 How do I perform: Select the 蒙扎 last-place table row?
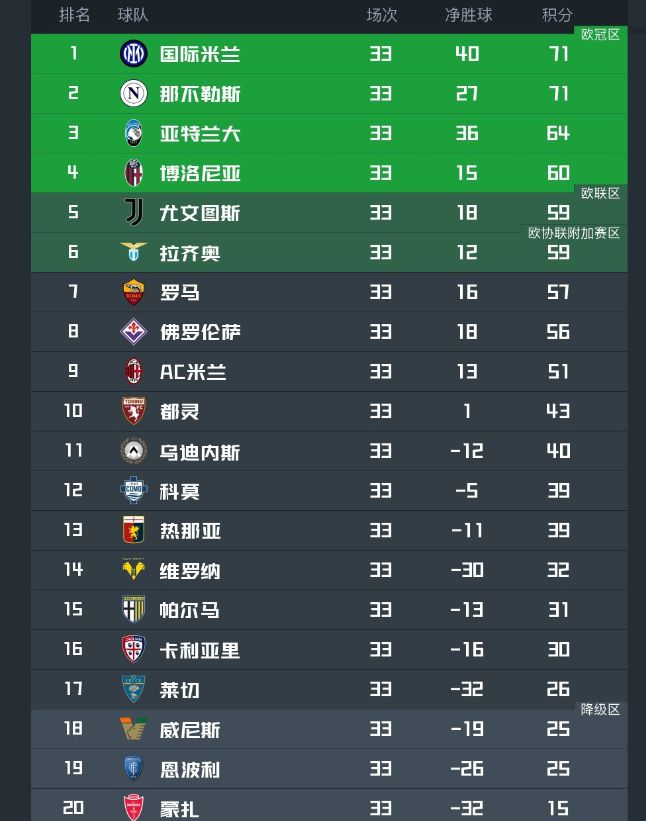pyautogui.click(x=328, y=807)
